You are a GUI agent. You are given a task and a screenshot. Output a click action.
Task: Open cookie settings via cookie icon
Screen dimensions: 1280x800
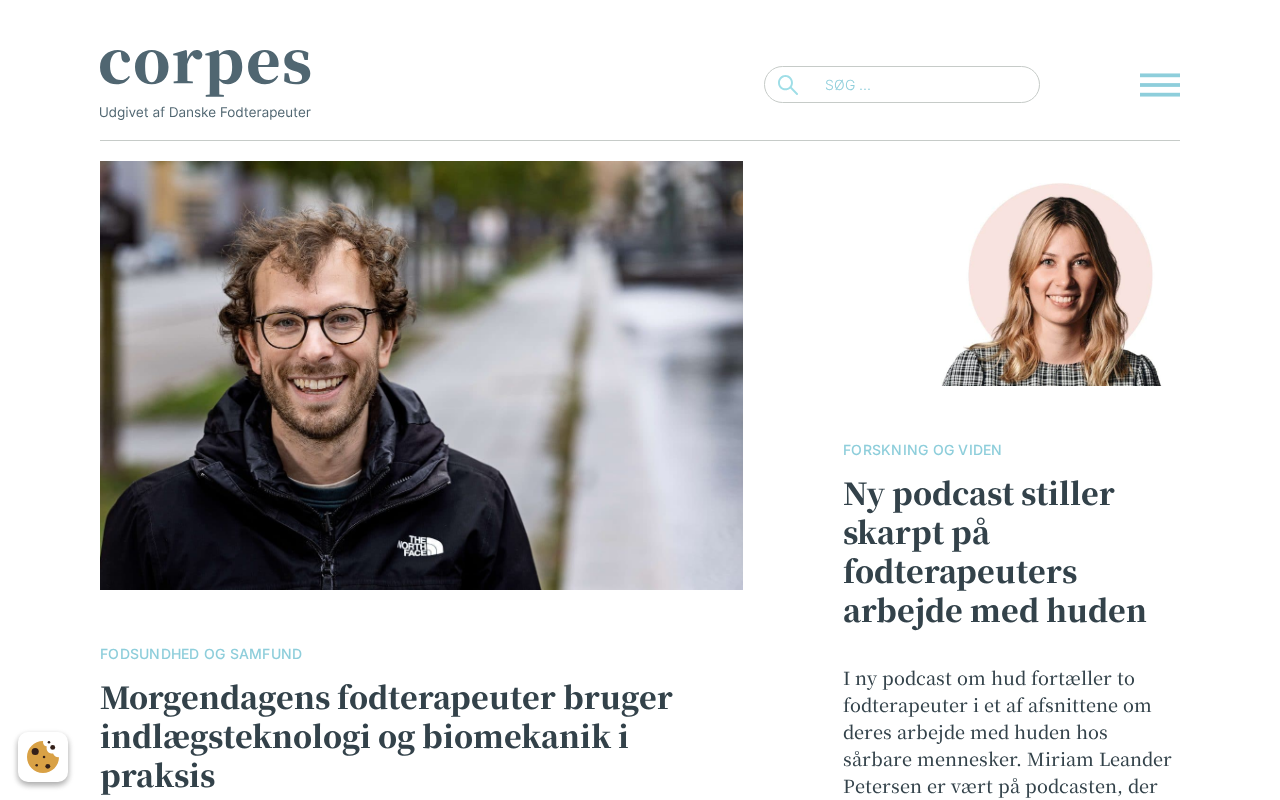[43, 757]
